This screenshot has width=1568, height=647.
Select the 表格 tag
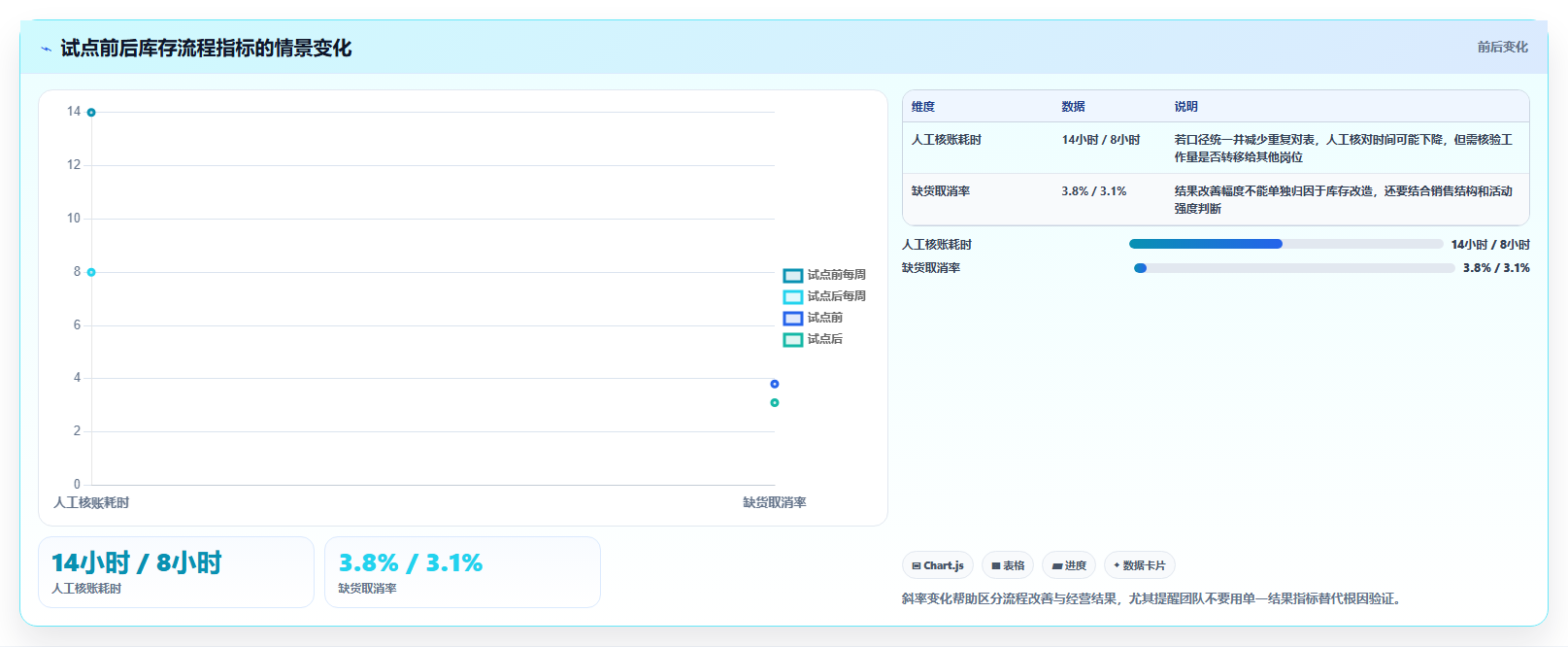[x=1008, y=565]
